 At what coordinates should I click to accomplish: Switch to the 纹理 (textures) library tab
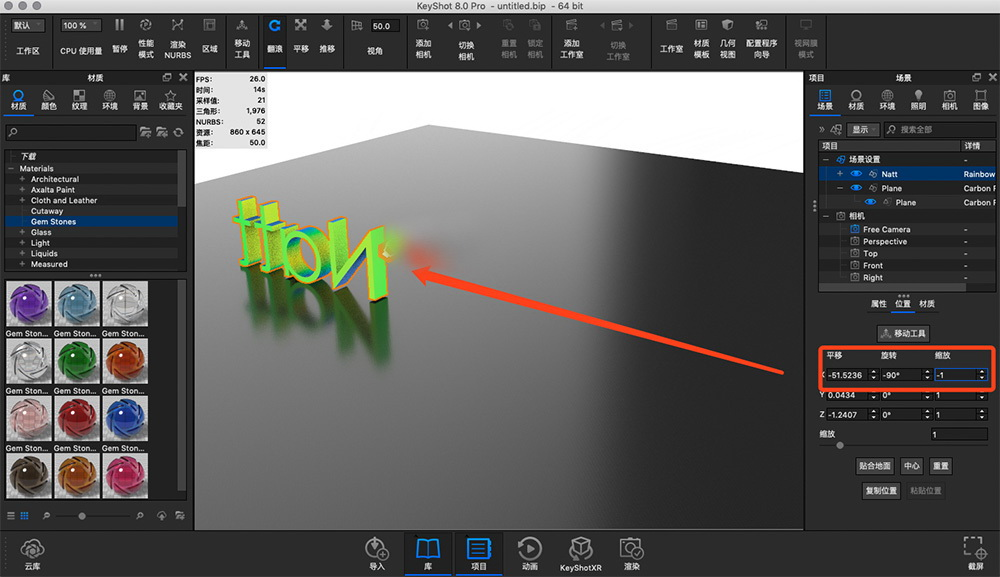(79, 99)
